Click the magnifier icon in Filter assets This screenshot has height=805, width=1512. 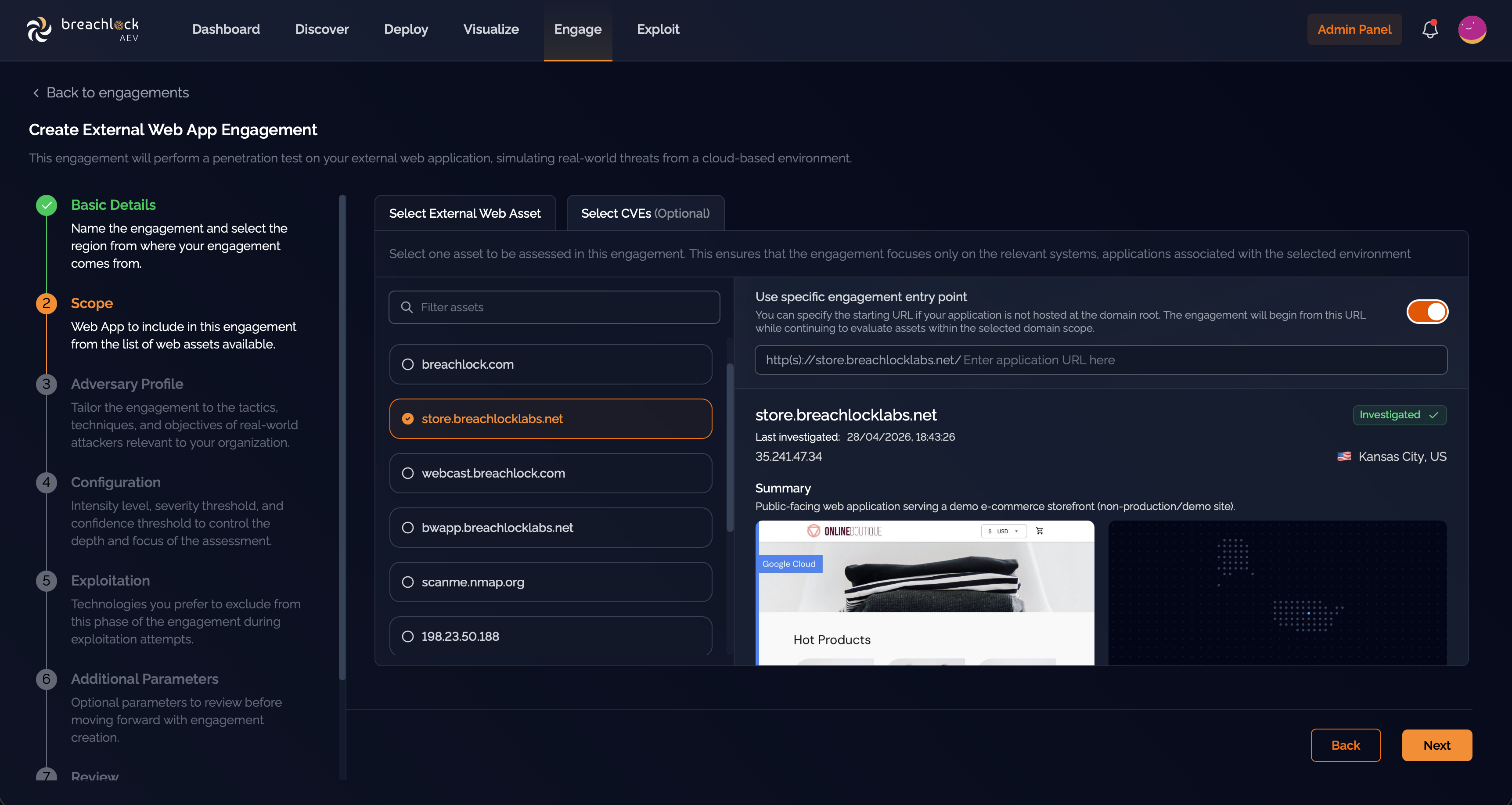(406, 307)
